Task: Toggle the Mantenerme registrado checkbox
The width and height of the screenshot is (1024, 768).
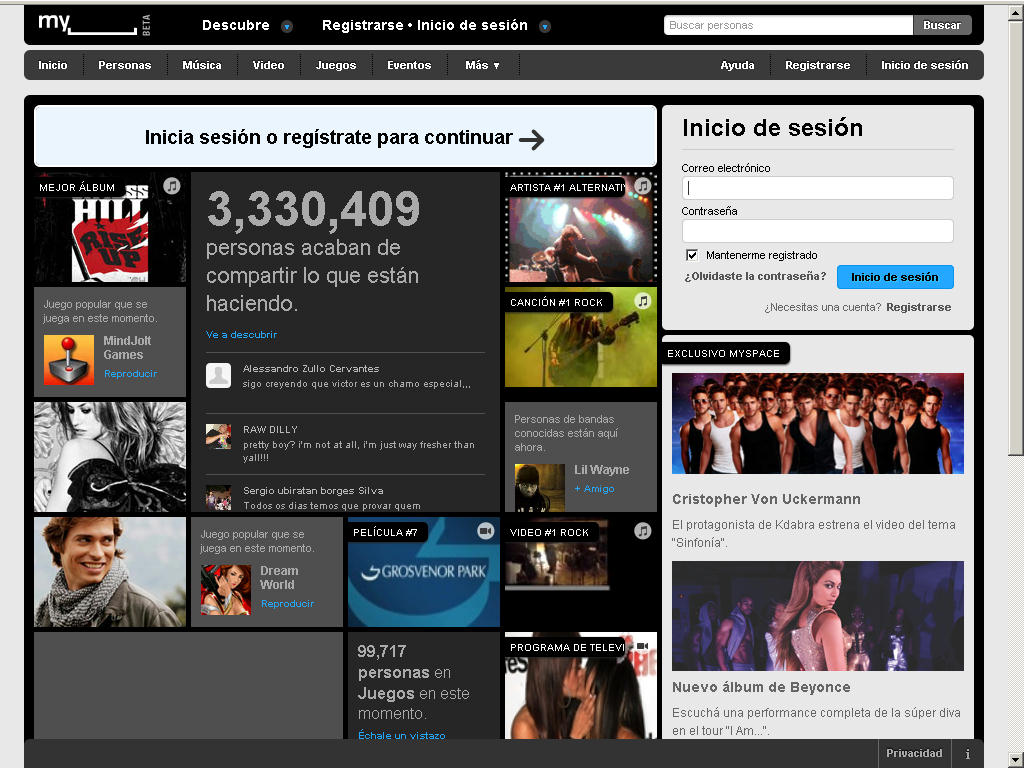Action: click(x=692, y=255)
